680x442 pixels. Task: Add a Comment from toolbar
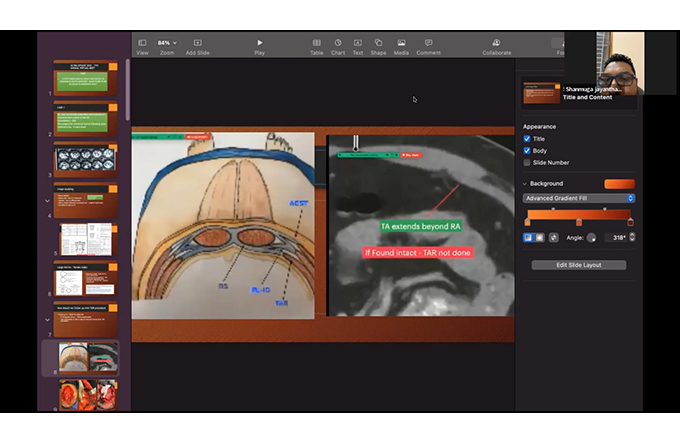point(428,47)
